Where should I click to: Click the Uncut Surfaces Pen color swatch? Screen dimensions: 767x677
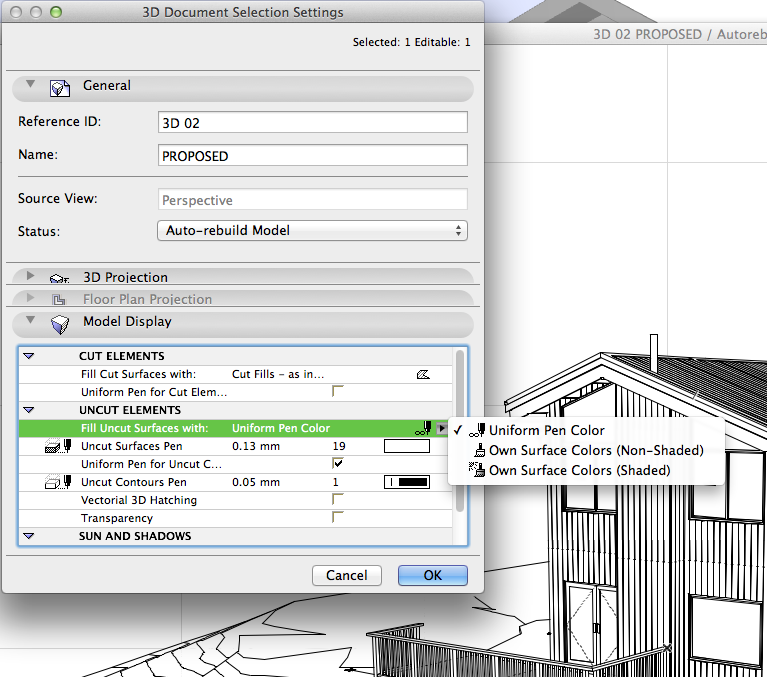pyautogui.click(x=407, y=446)
